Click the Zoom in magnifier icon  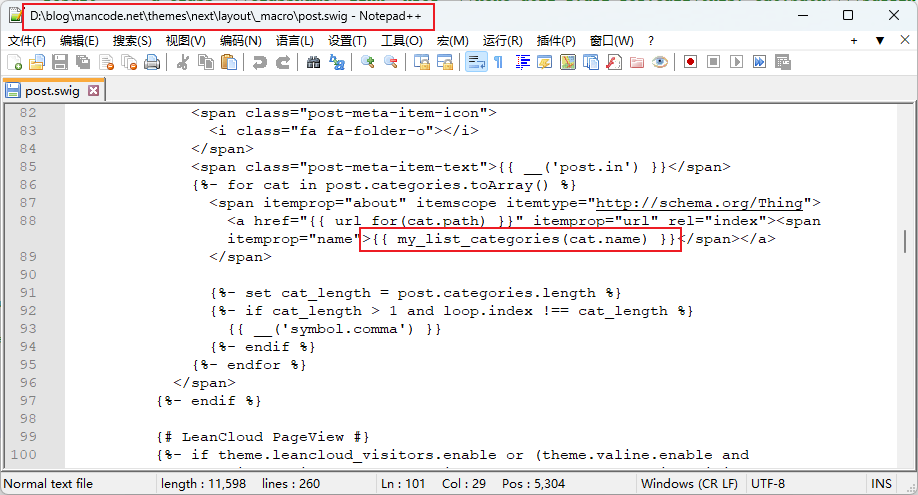[x=368, y=62]
